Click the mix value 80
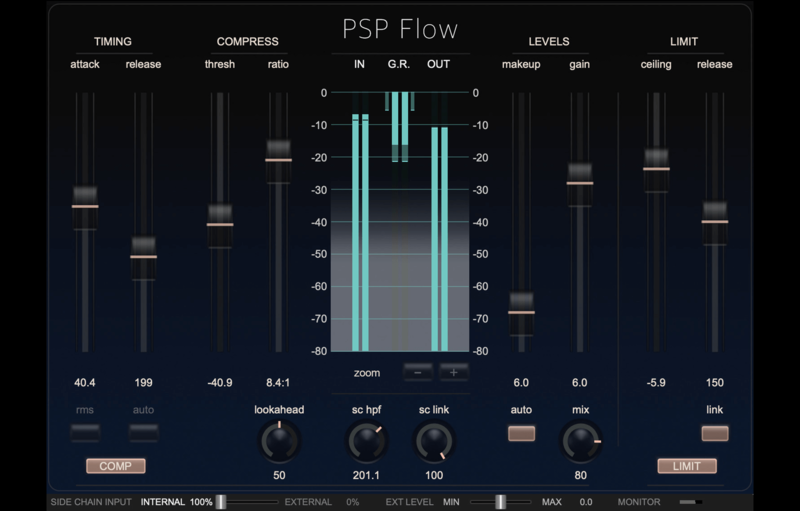 click(581, 475)
